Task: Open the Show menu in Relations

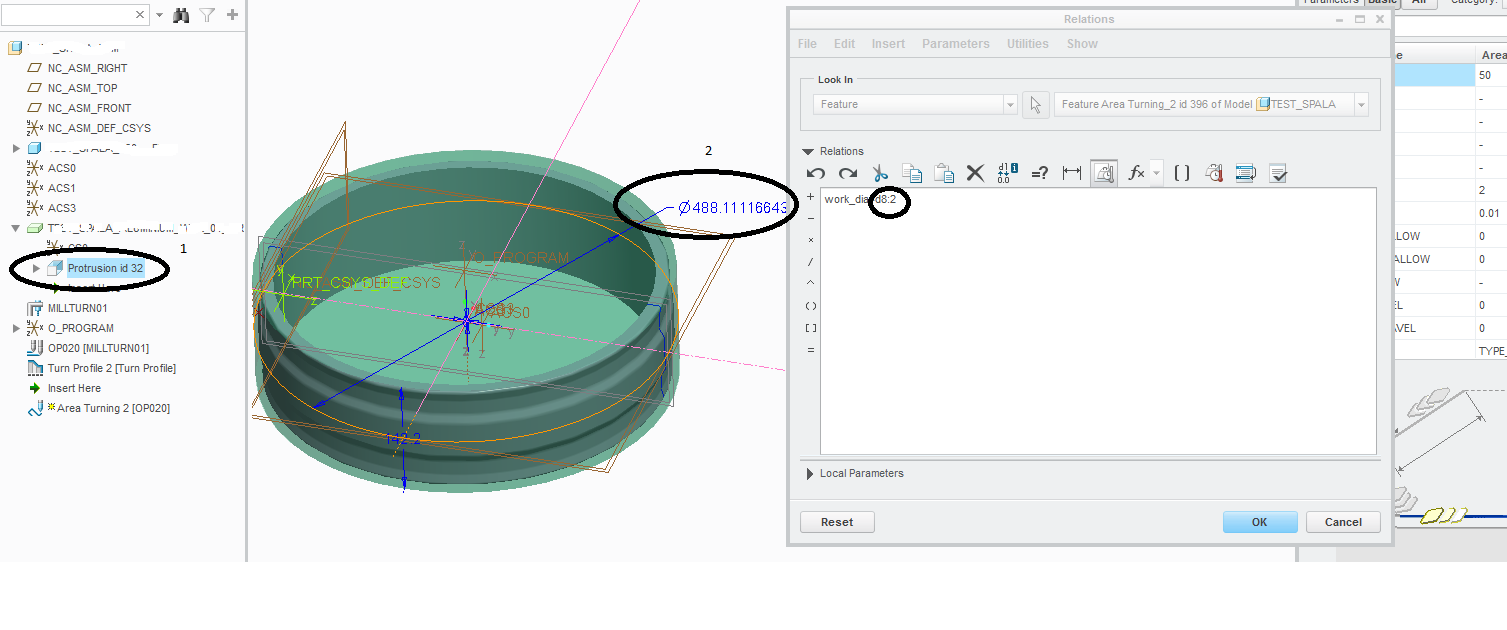Action: [1082, 44]
